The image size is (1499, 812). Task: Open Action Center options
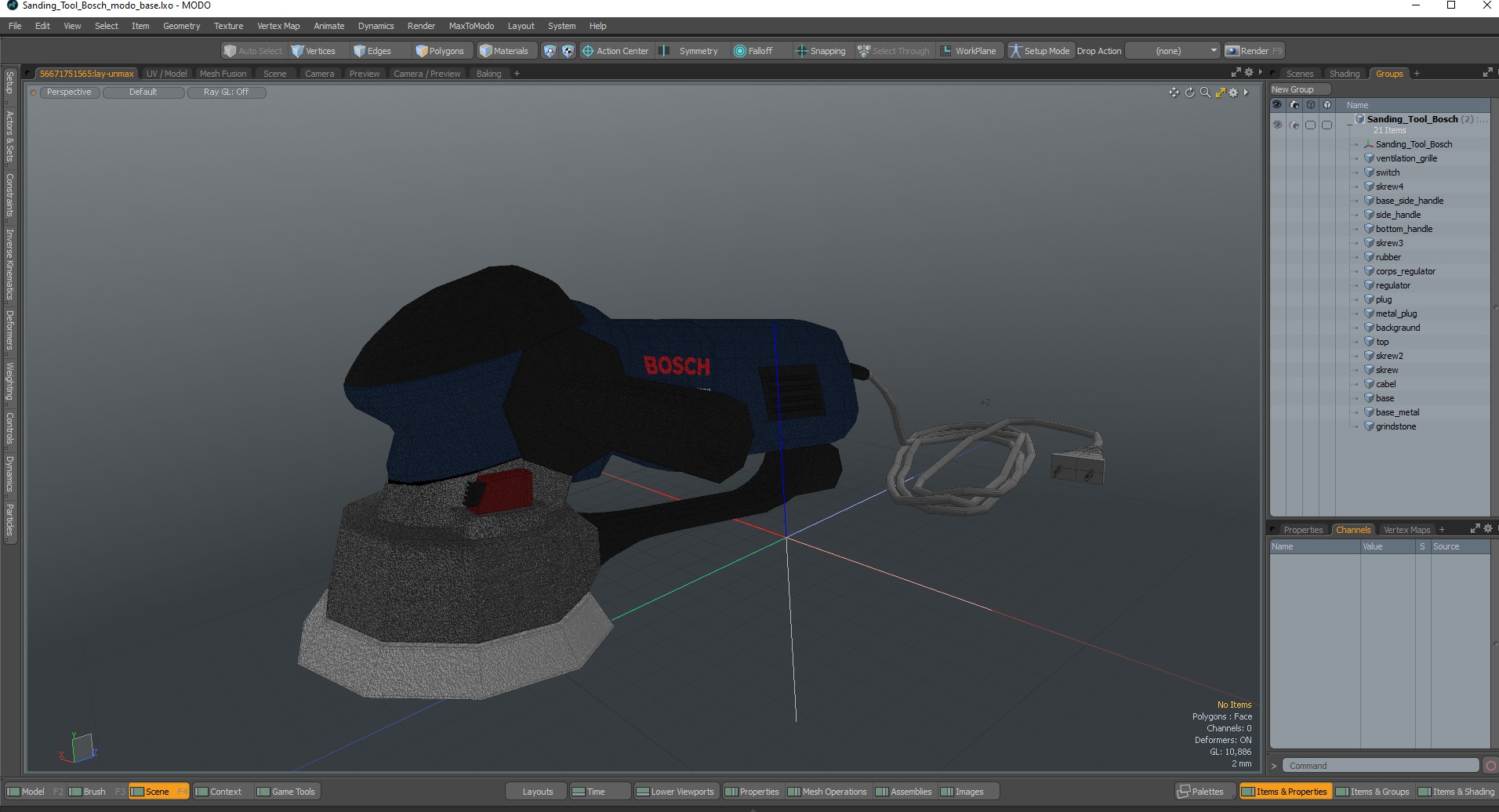pyautogui.click(x=615, y=51)
